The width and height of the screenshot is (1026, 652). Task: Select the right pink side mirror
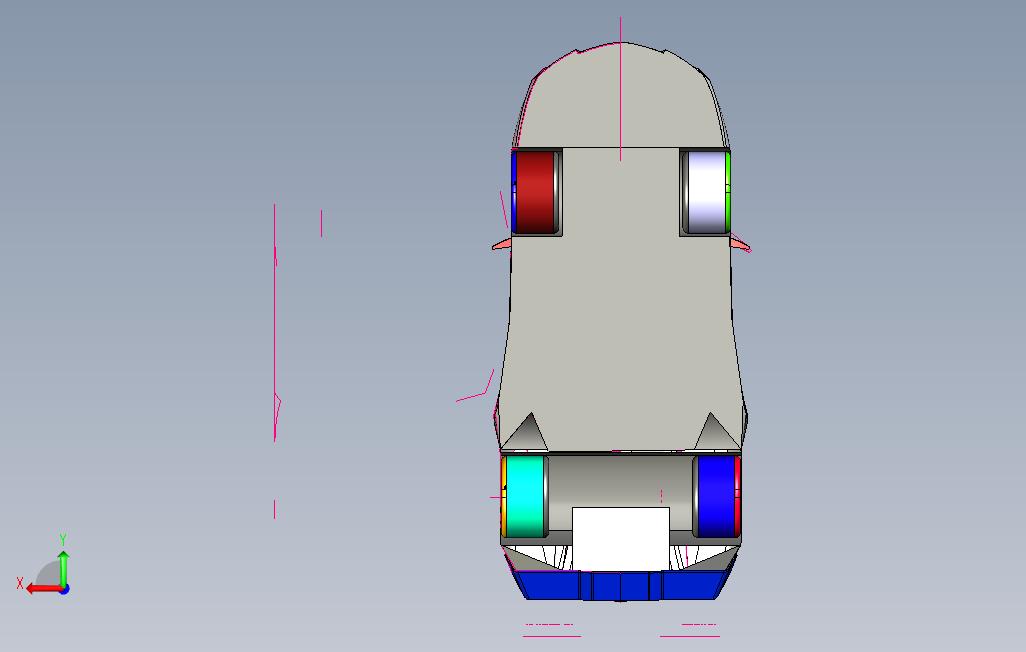click(740, 244)
